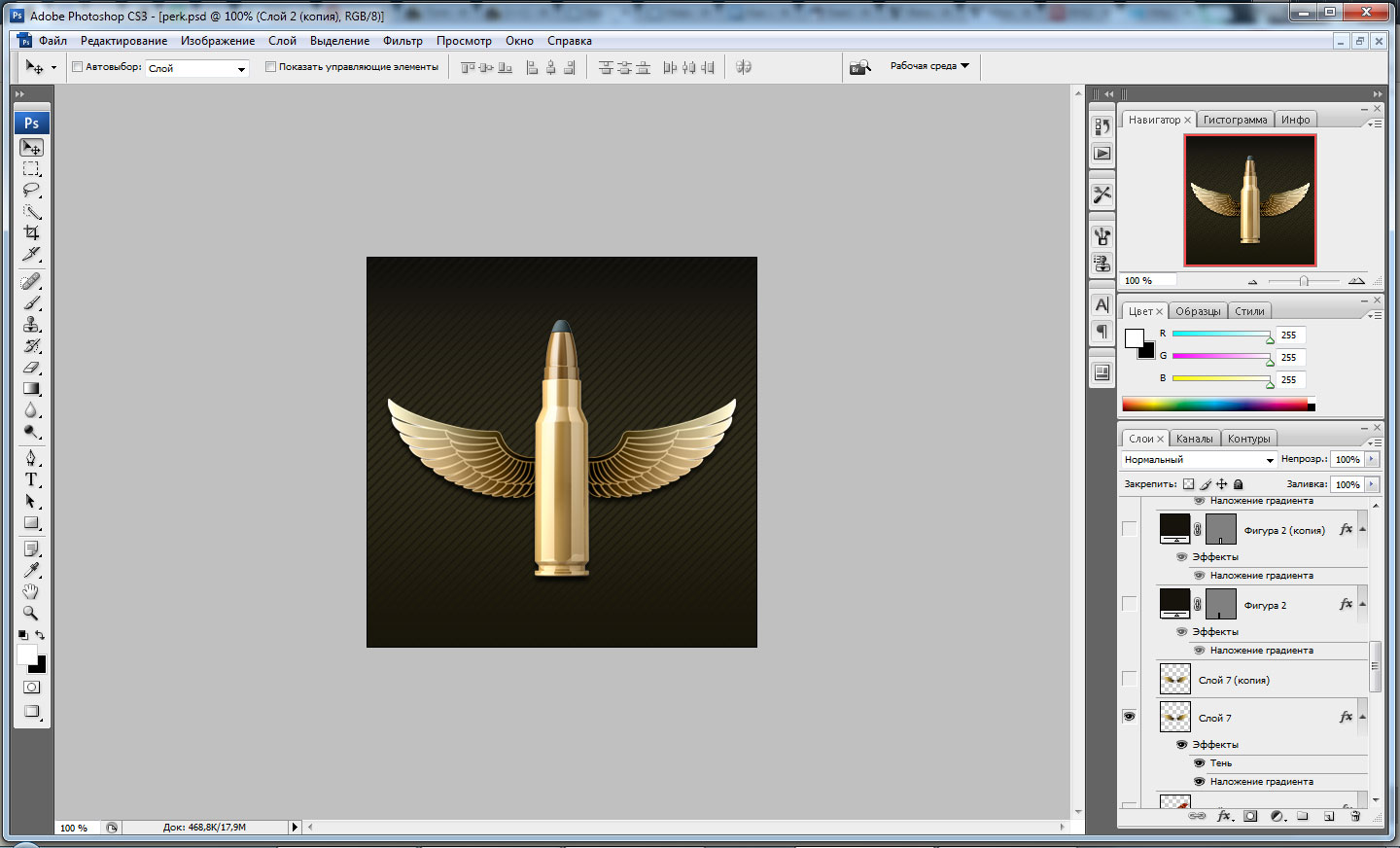Open the Actions panel icon
Viewport: 1400px width, 848px height.
1102,154
